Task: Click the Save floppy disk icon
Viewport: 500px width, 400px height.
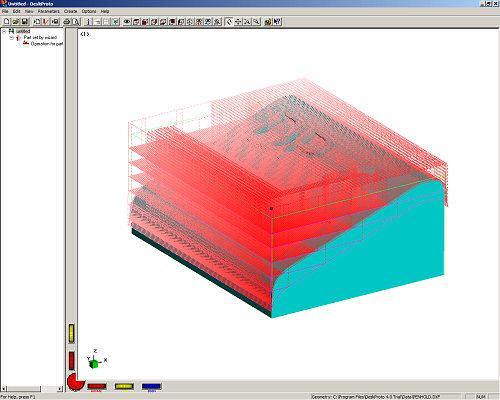Action: coord(25,22)
